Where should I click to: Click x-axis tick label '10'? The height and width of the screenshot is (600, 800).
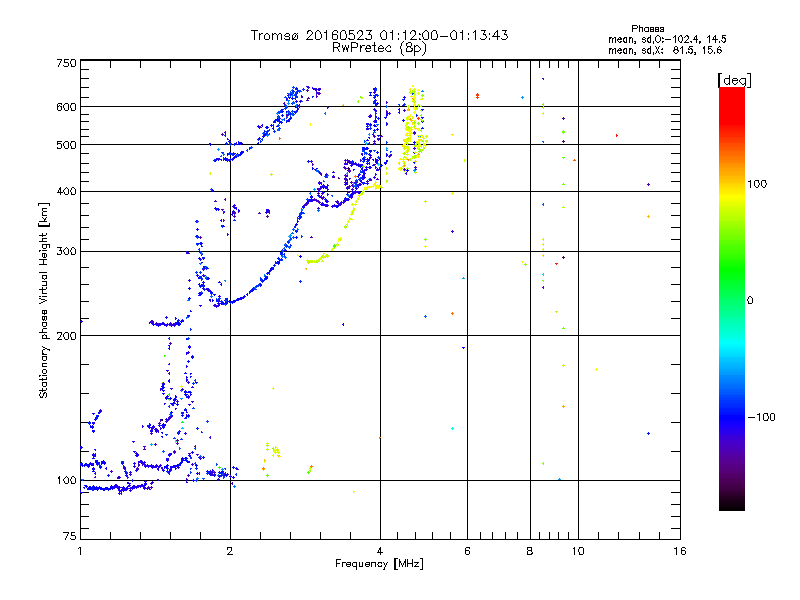coord(578,551)
